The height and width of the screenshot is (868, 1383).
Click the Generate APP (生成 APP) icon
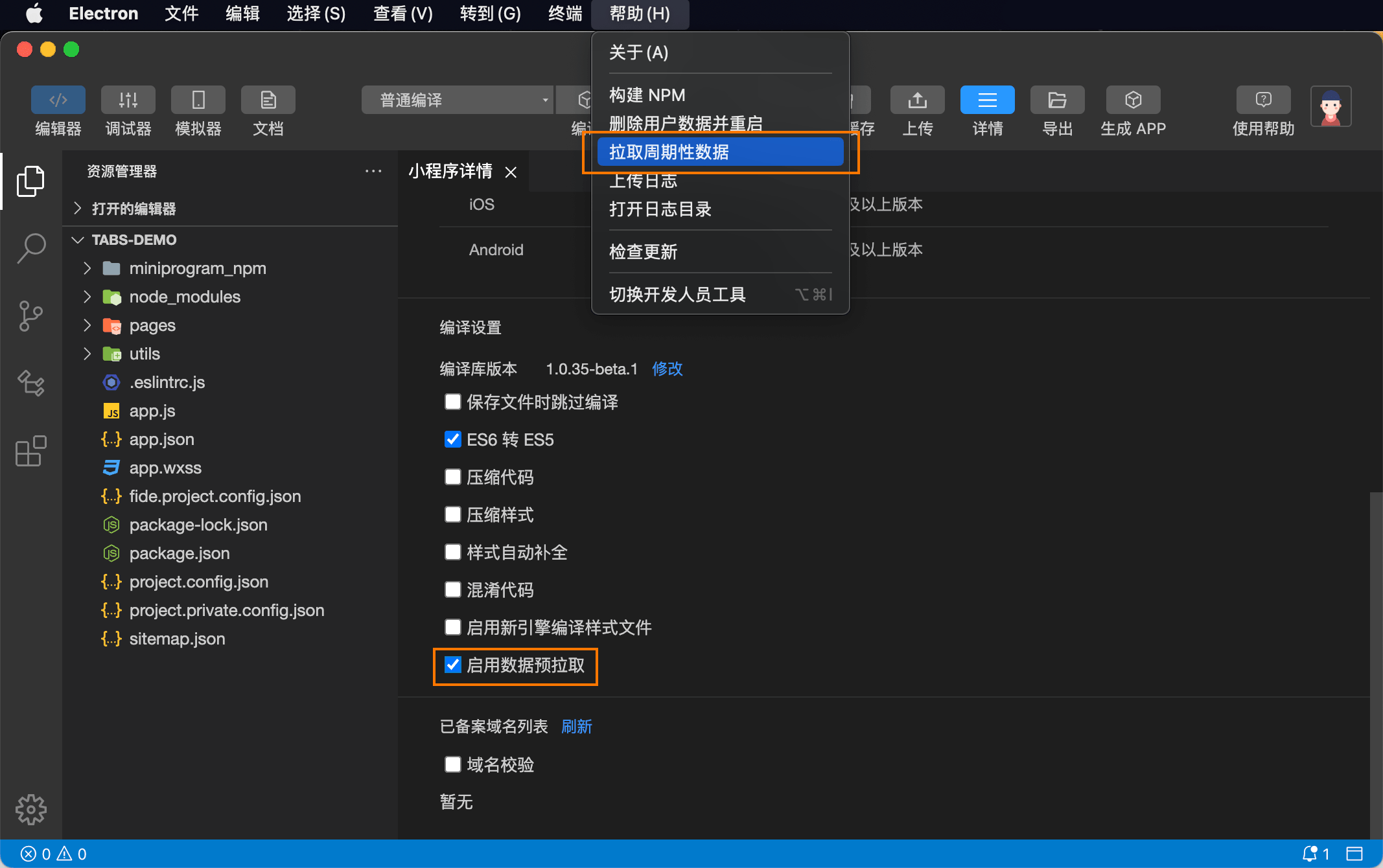pyautogui.click(x=1133, y=100)
